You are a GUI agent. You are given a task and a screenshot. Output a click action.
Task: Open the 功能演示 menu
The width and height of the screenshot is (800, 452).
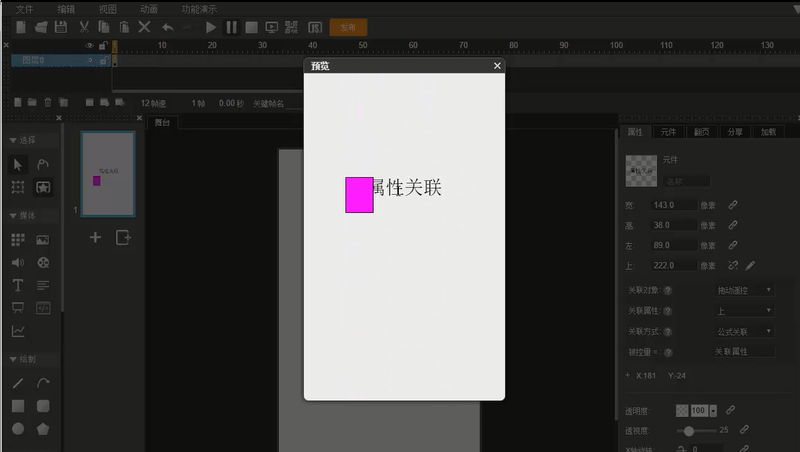tap(199, 9)
